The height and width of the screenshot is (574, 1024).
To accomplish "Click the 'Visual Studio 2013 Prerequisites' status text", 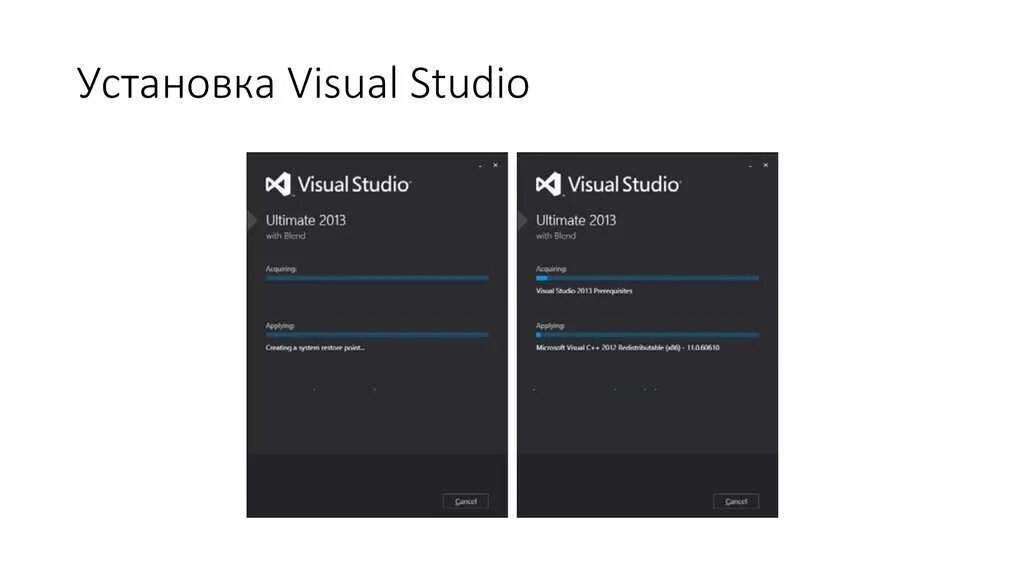I will pyautogui.click(x=584, y=291).
